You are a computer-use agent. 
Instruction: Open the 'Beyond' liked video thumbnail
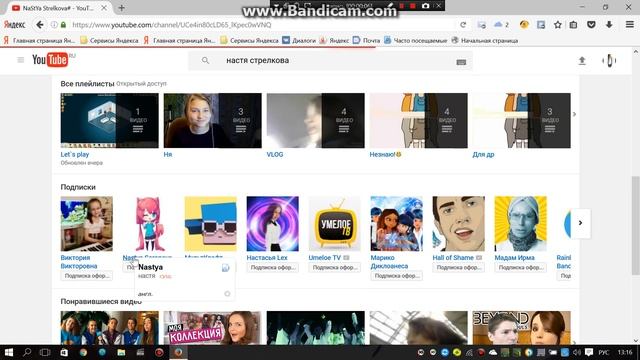[521, 328]
